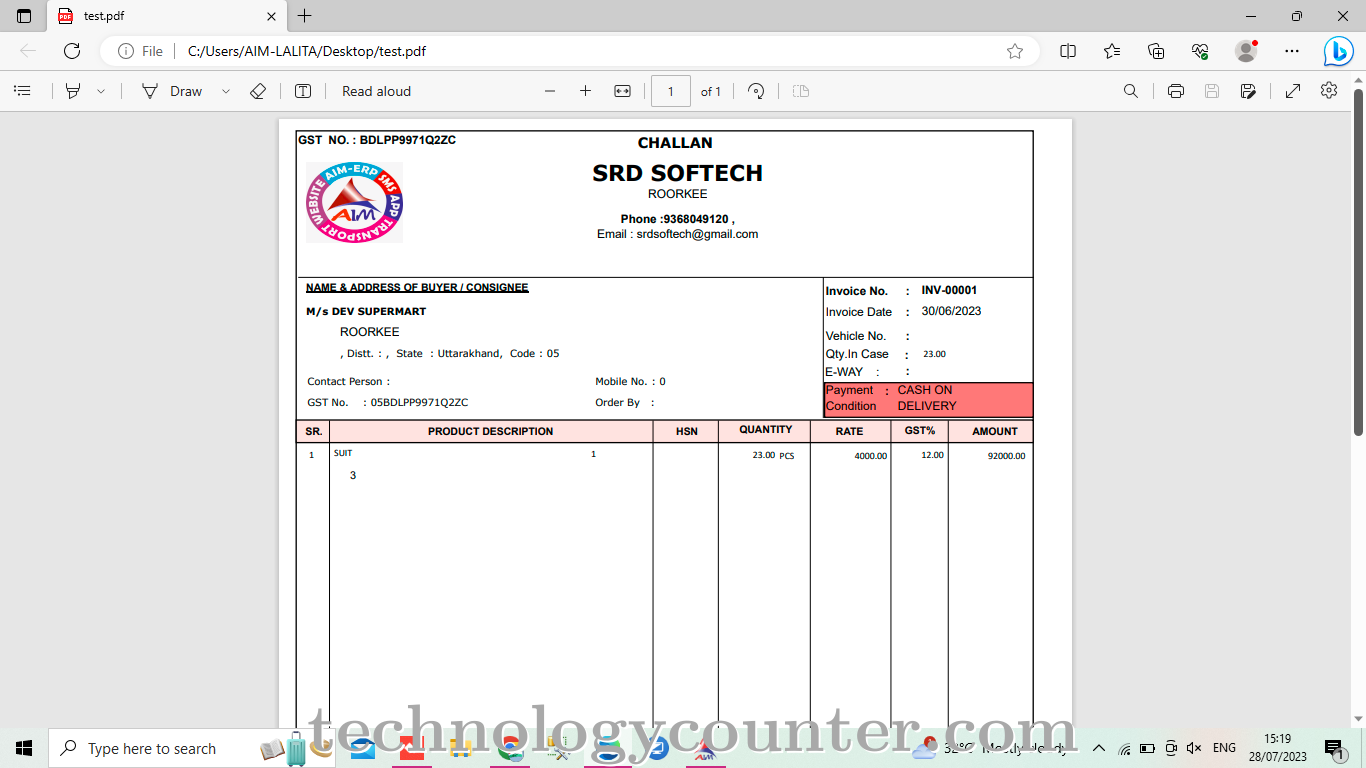Open split screen view

pos(1068,51)
